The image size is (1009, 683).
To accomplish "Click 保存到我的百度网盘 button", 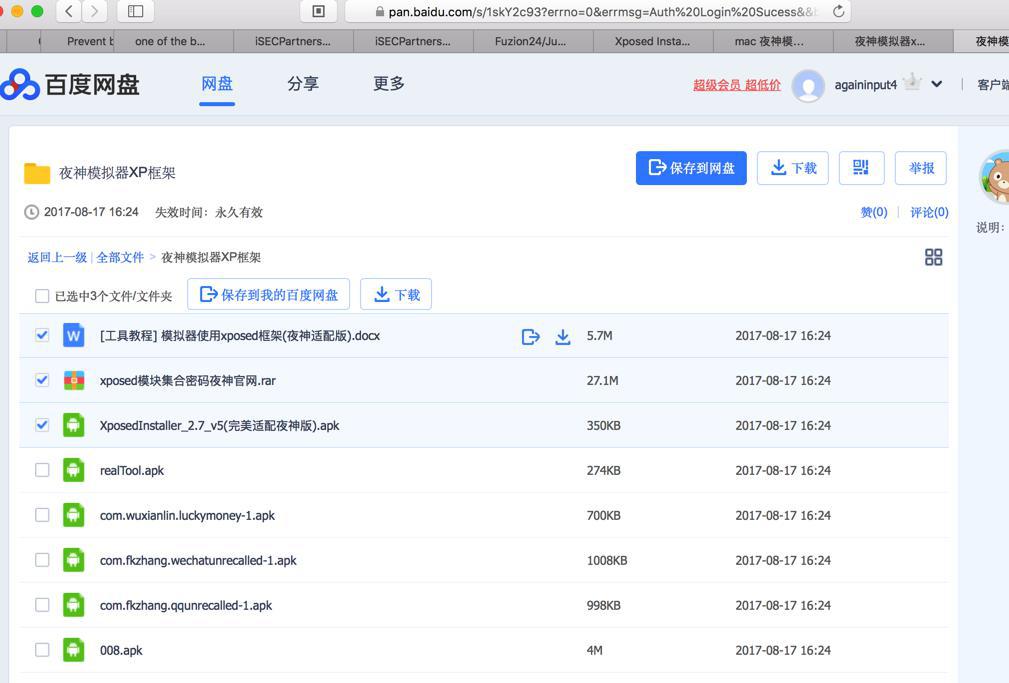I will [x=268, y=294].
